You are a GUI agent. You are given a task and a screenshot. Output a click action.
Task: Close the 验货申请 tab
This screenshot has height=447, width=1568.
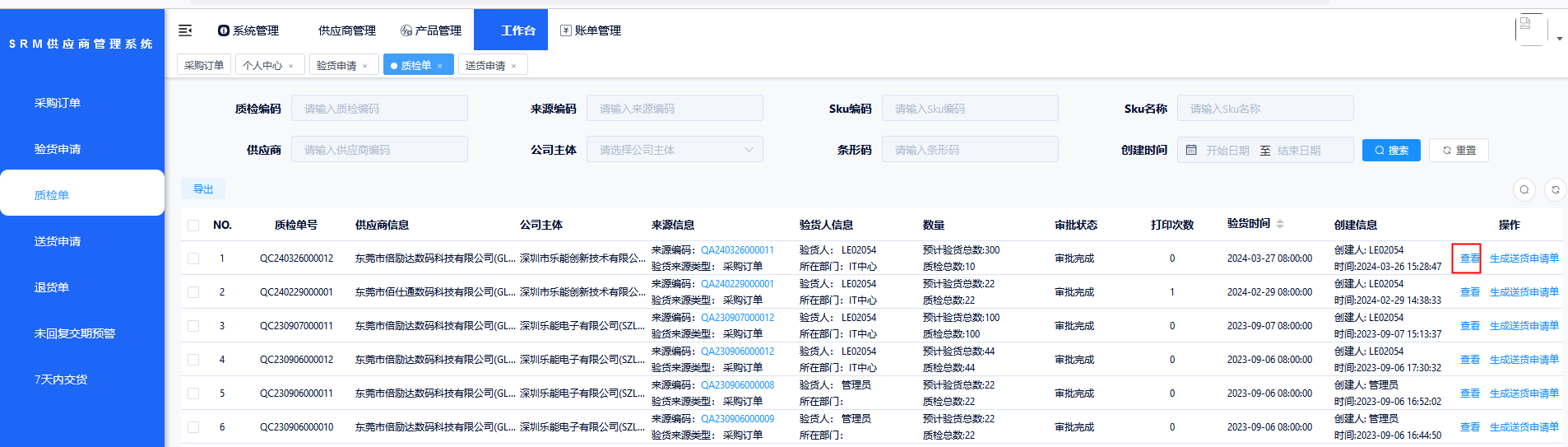[x=365, y=66]
